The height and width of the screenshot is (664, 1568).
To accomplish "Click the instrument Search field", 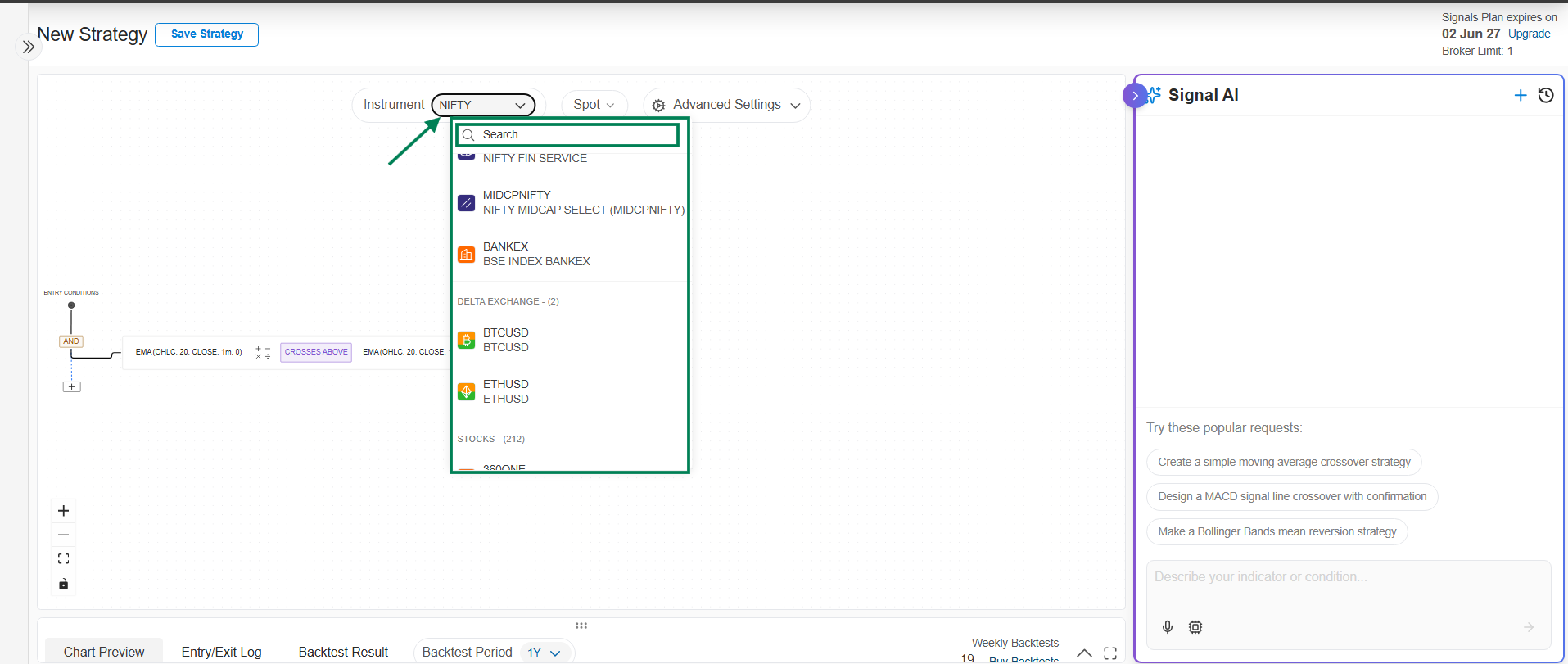I will coord(573,134).
